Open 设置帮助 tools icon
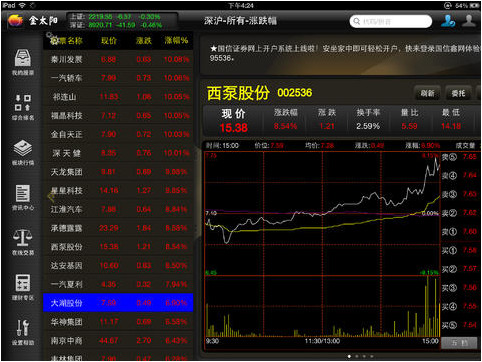 (x=23, y=332)
